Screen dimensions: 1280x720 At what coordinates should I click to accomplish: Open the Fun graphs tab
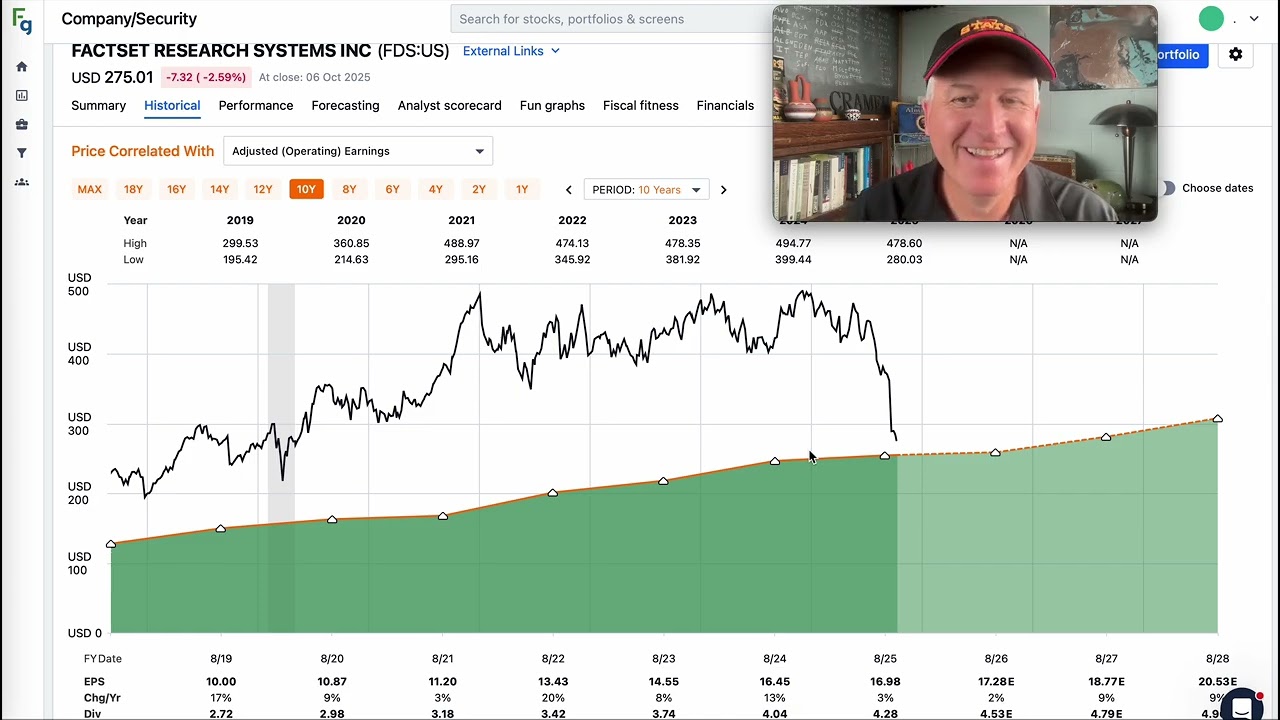pyautogui.click(x=552, y=106)
